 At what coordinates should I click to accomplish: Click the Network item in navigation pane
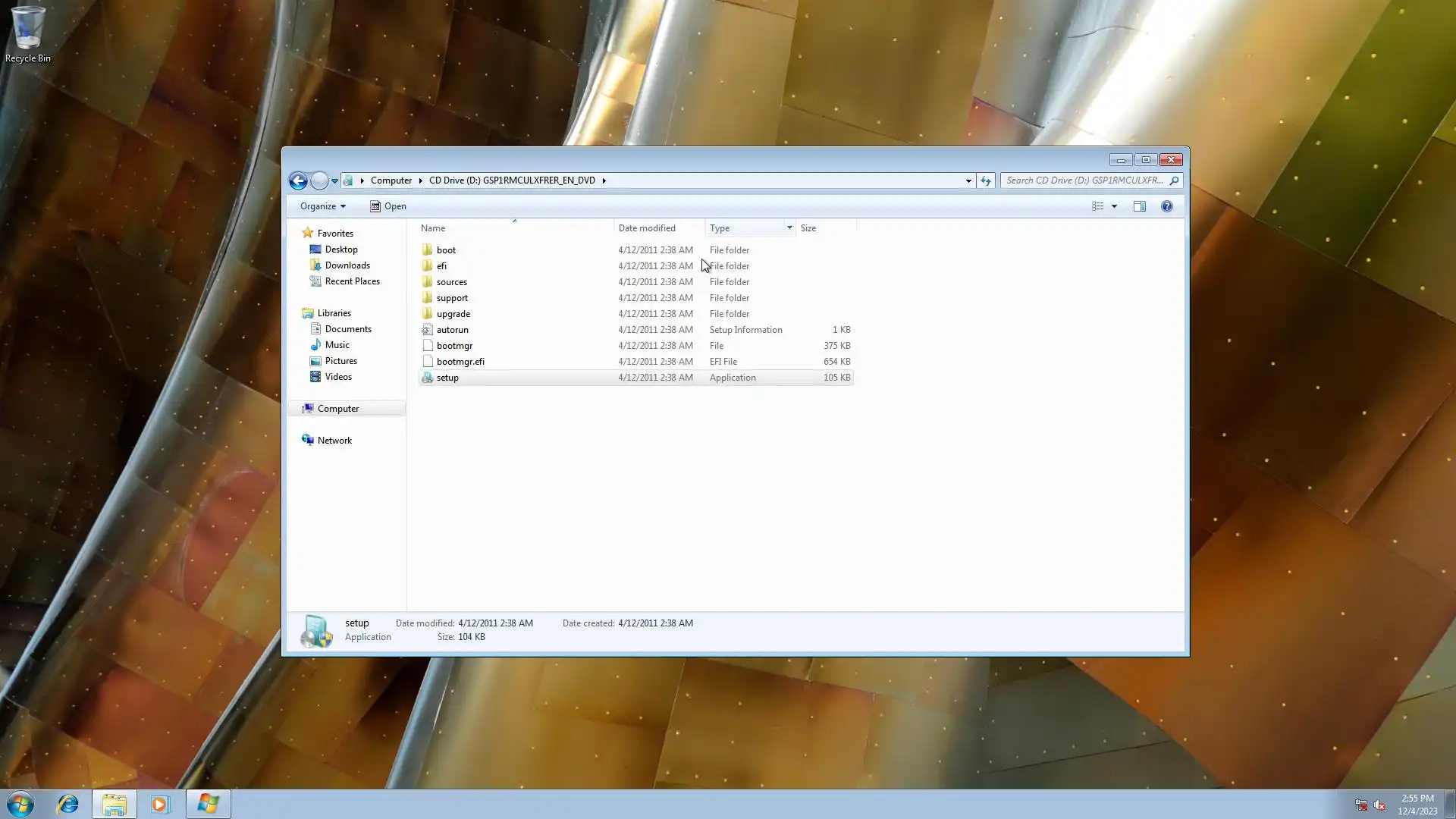(334, 441)
